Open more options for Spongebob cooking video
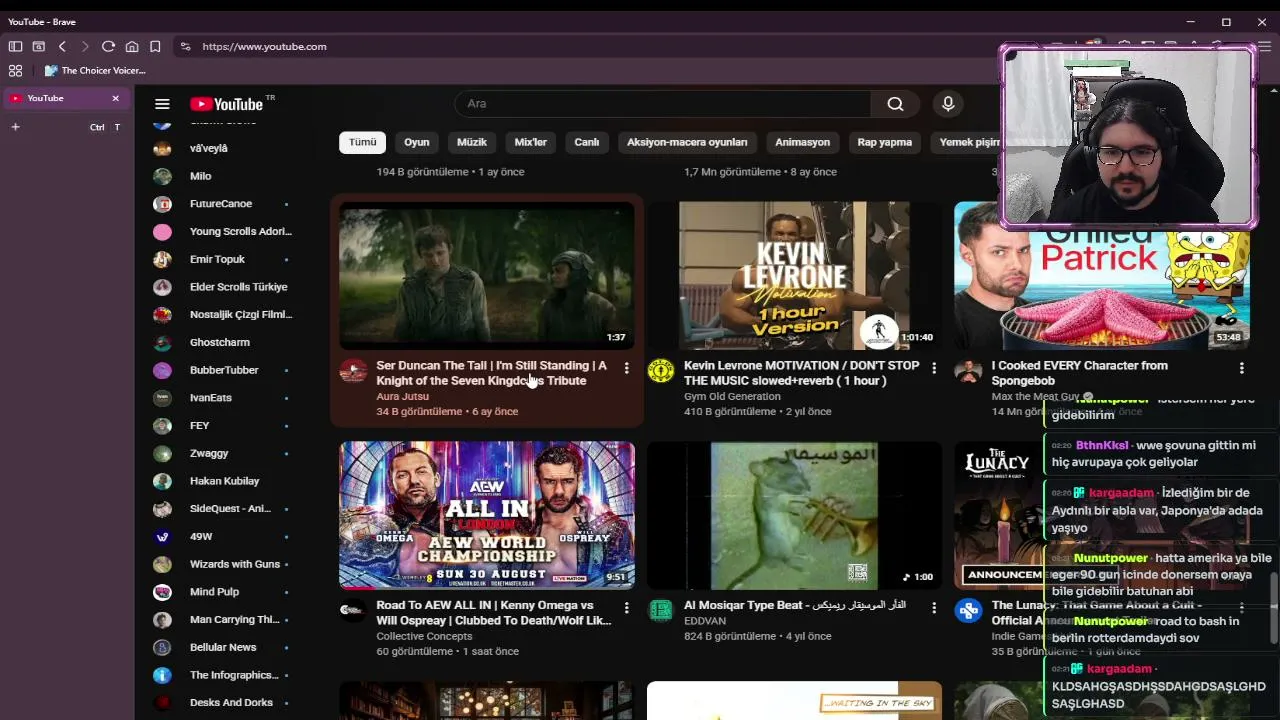 [1241, 369]
